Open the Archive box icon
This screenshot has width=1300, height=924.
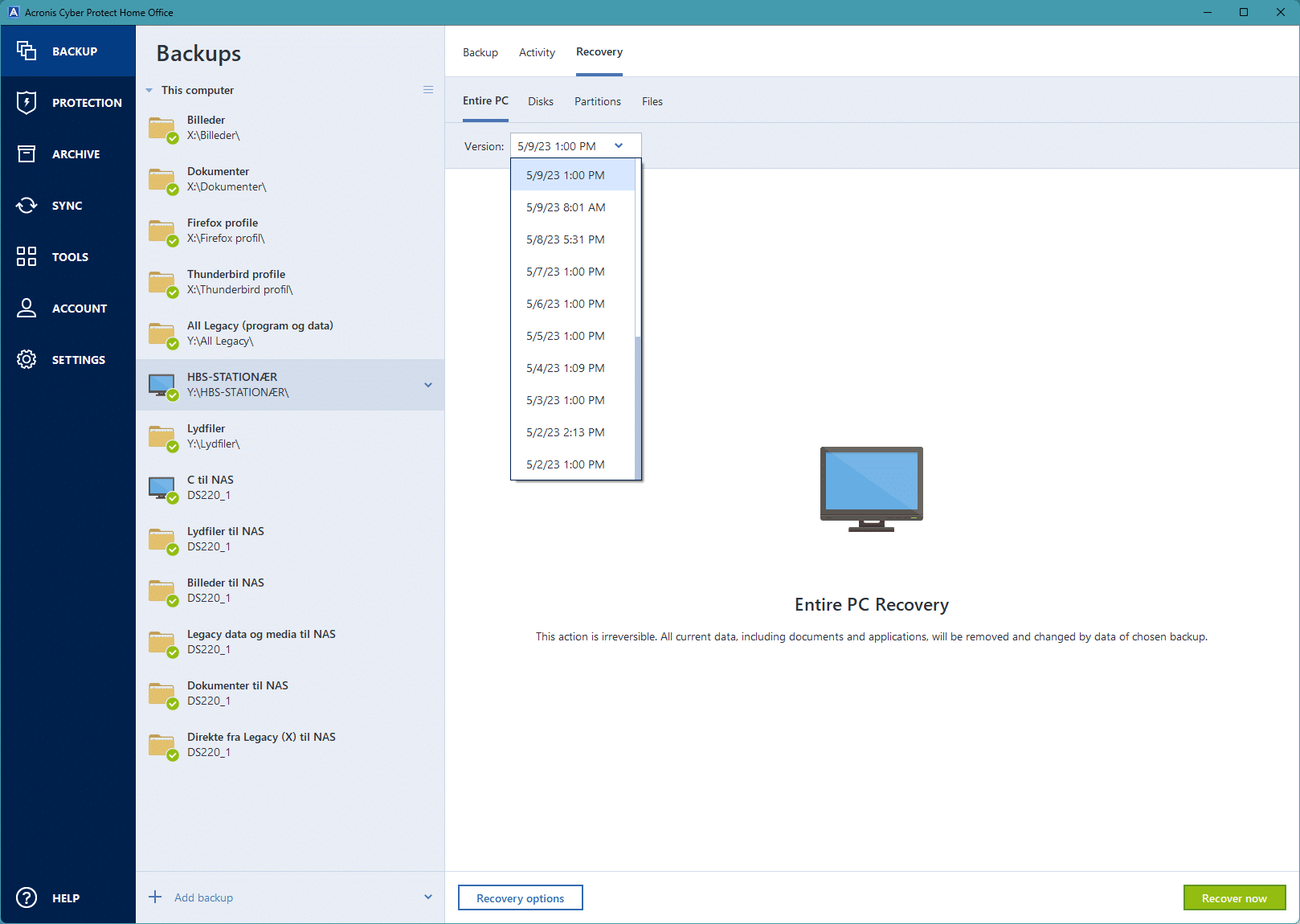[x=27, y=153]
